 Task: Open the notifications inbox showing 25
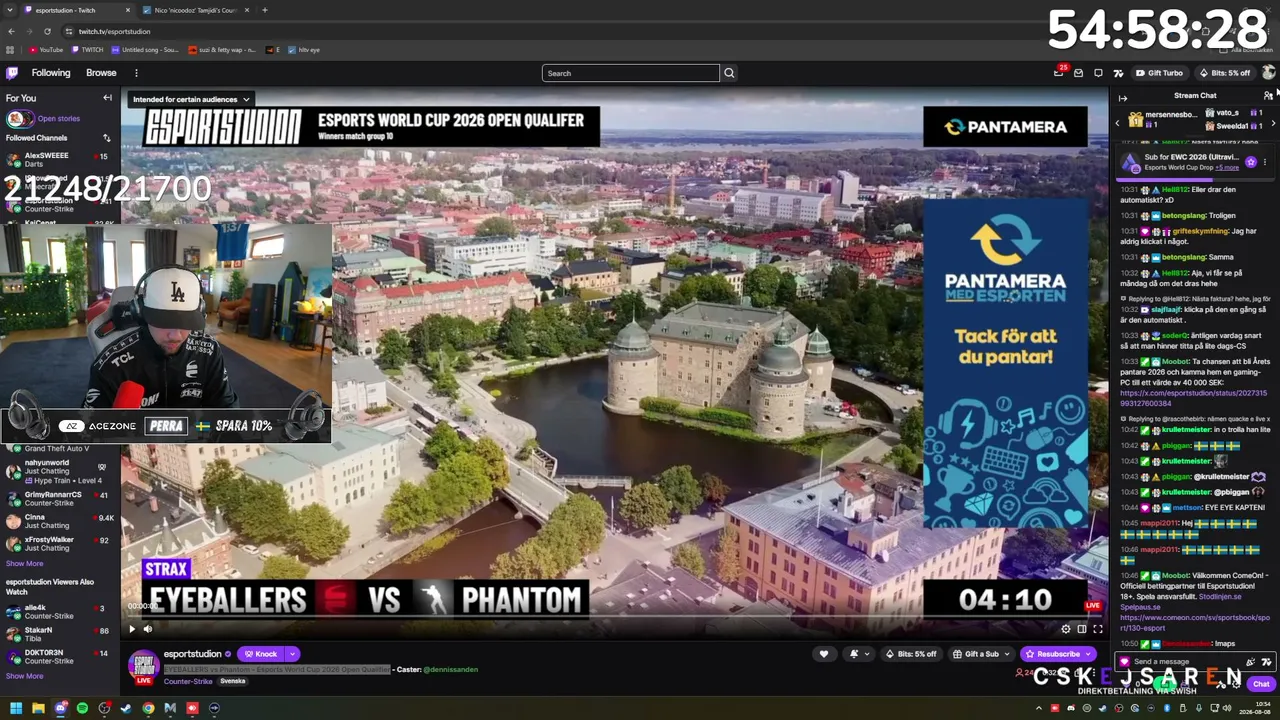point(1058,72)
